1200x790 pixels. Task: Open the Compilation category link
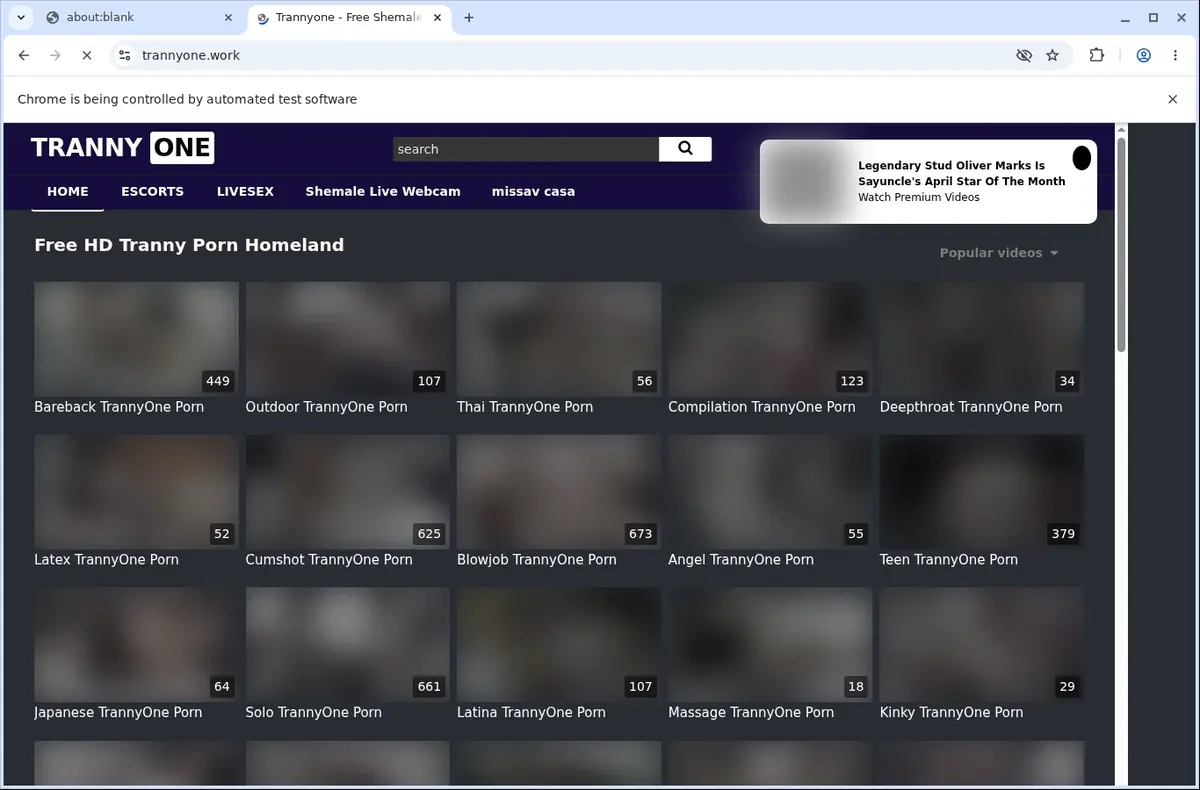[x=762, y=407]
